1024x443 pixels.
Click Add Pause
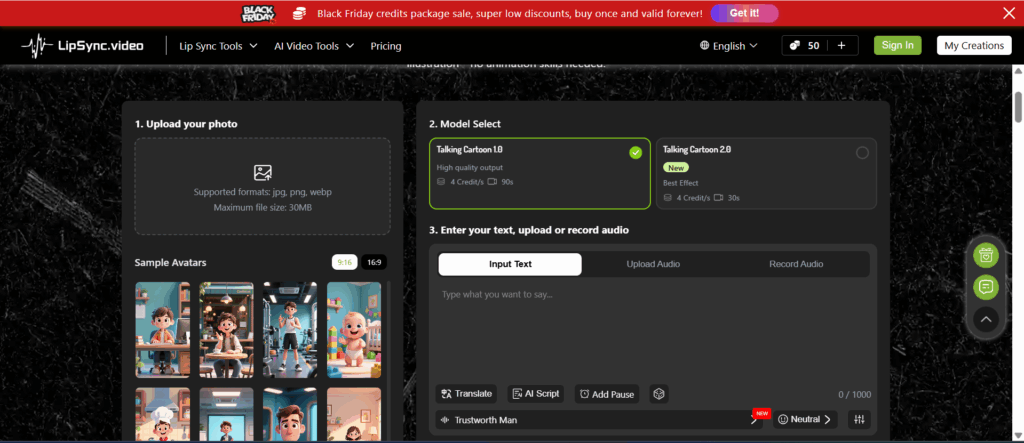coord(607,394)
